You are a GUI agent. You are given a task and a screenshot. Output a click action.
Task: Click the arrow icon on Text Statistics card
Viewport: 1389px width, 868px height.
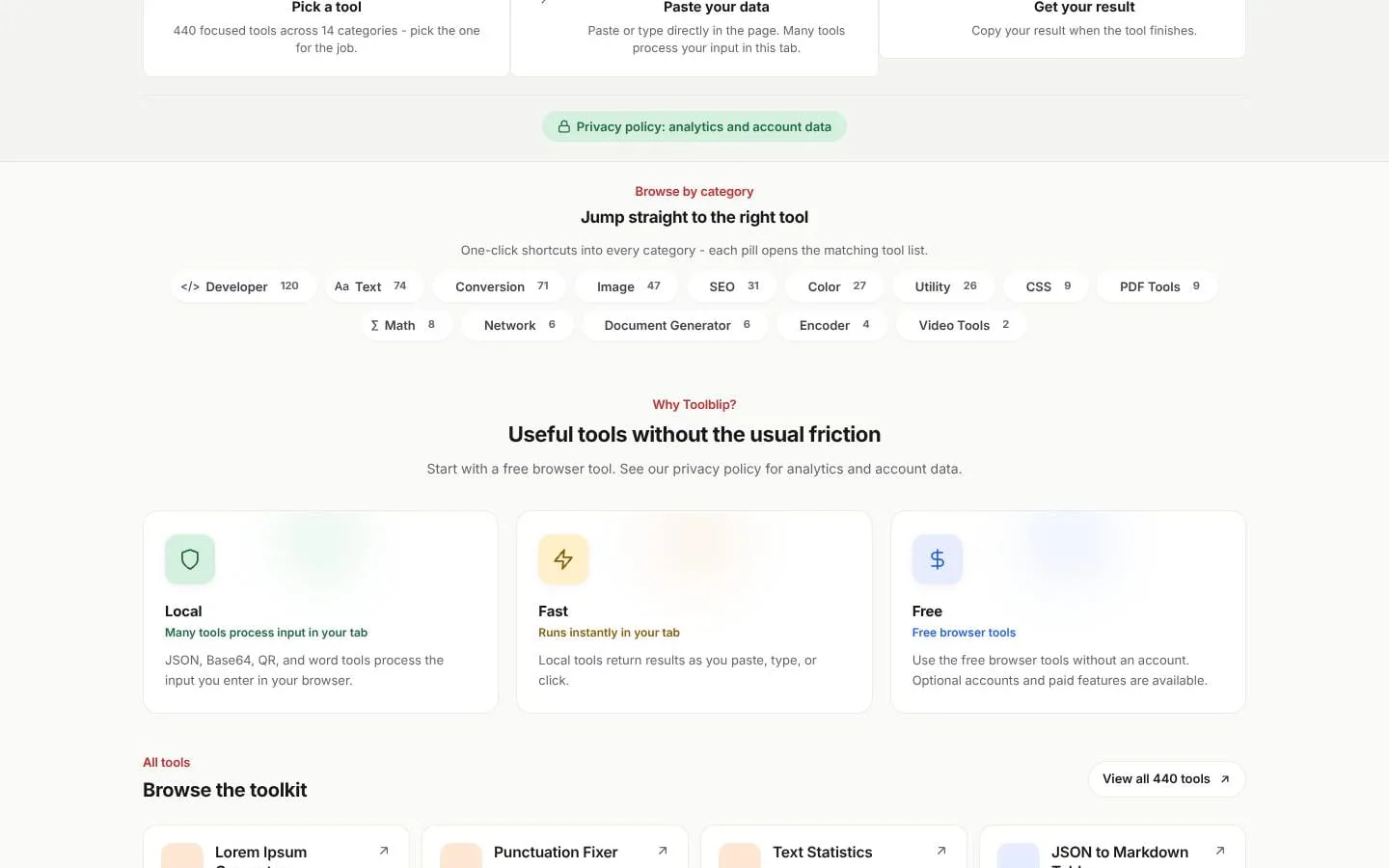coord(941,851)
